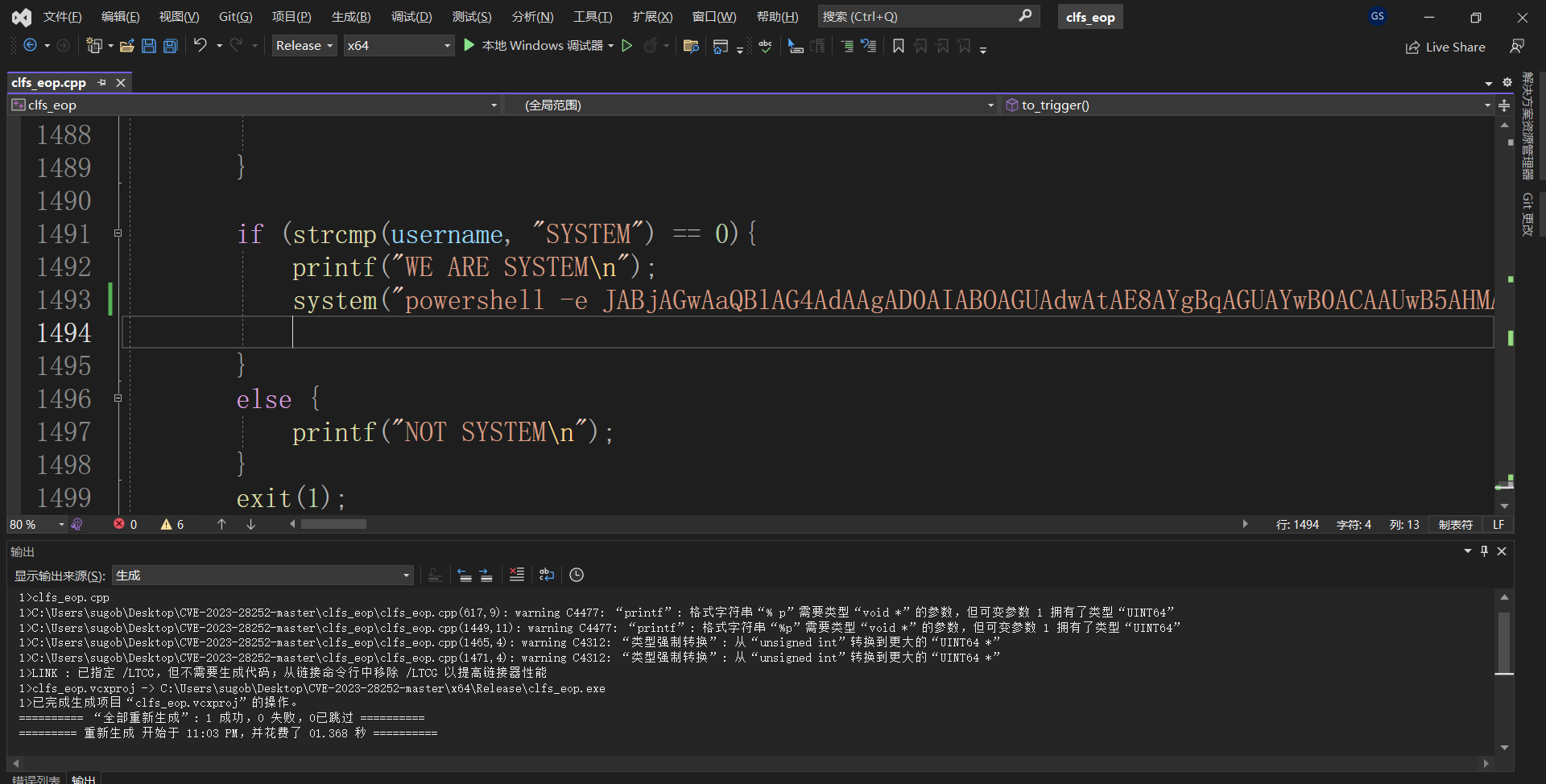Close the output panel

pos(1502,551)
